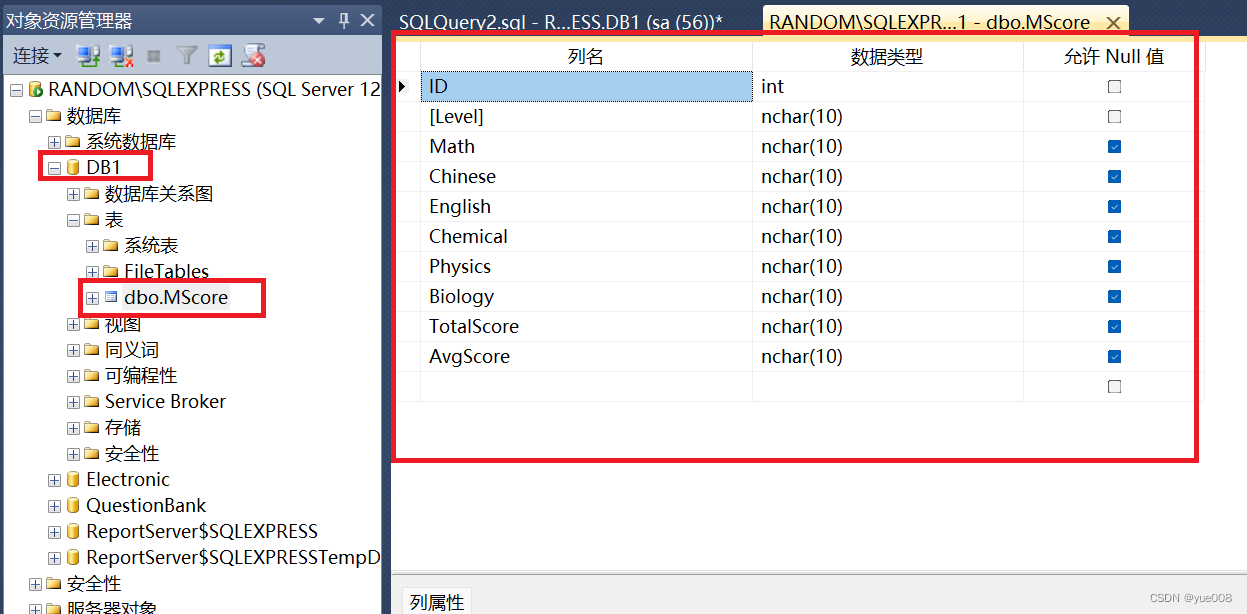
Task: Click the Connect Object Explorer icon
Action: click(x=89, y=55)
